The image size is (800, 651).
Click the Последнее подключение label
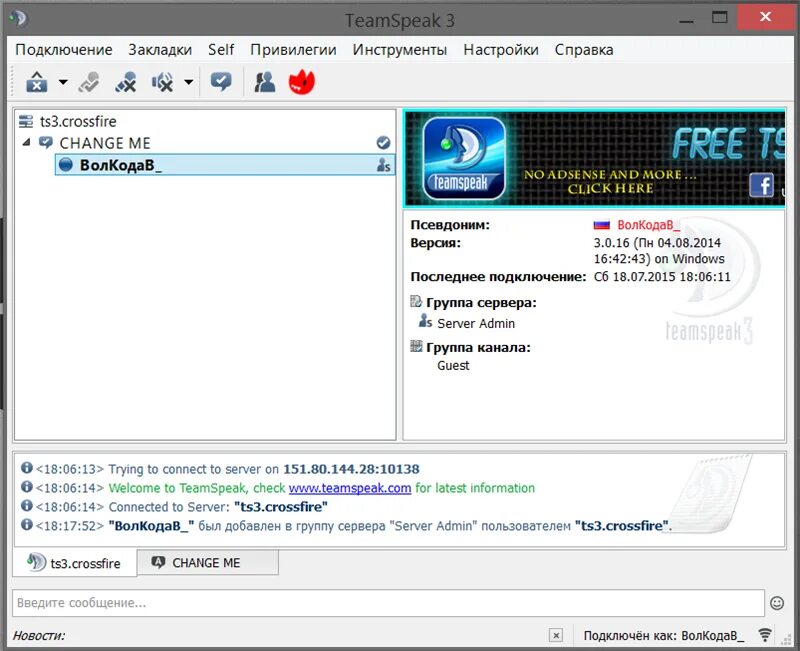[498, 277]
